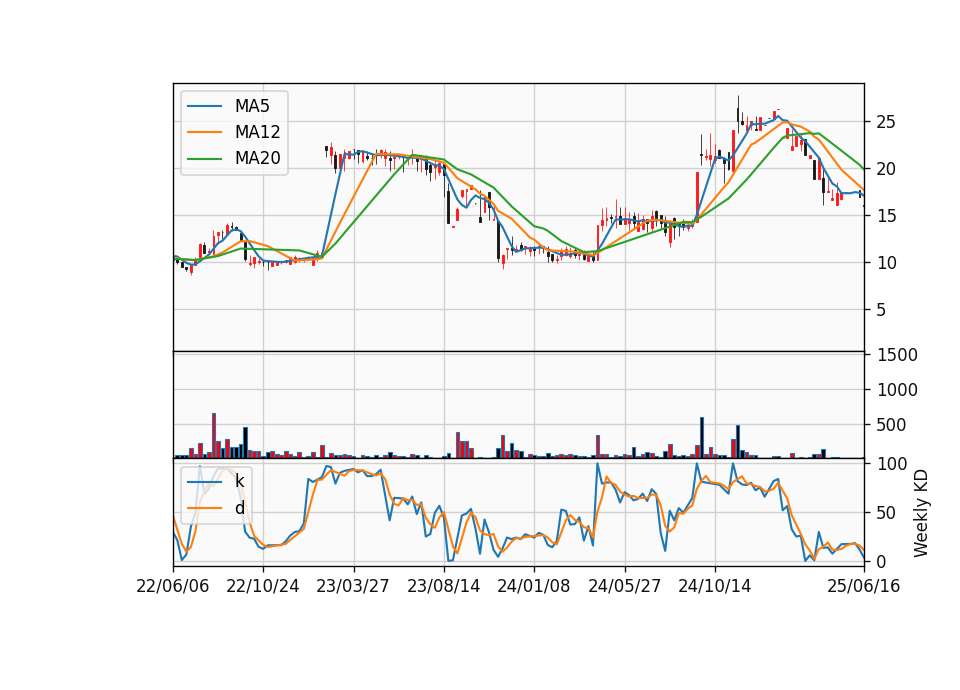Click the 22/06/06 date axis label

[x=173, y=586]
